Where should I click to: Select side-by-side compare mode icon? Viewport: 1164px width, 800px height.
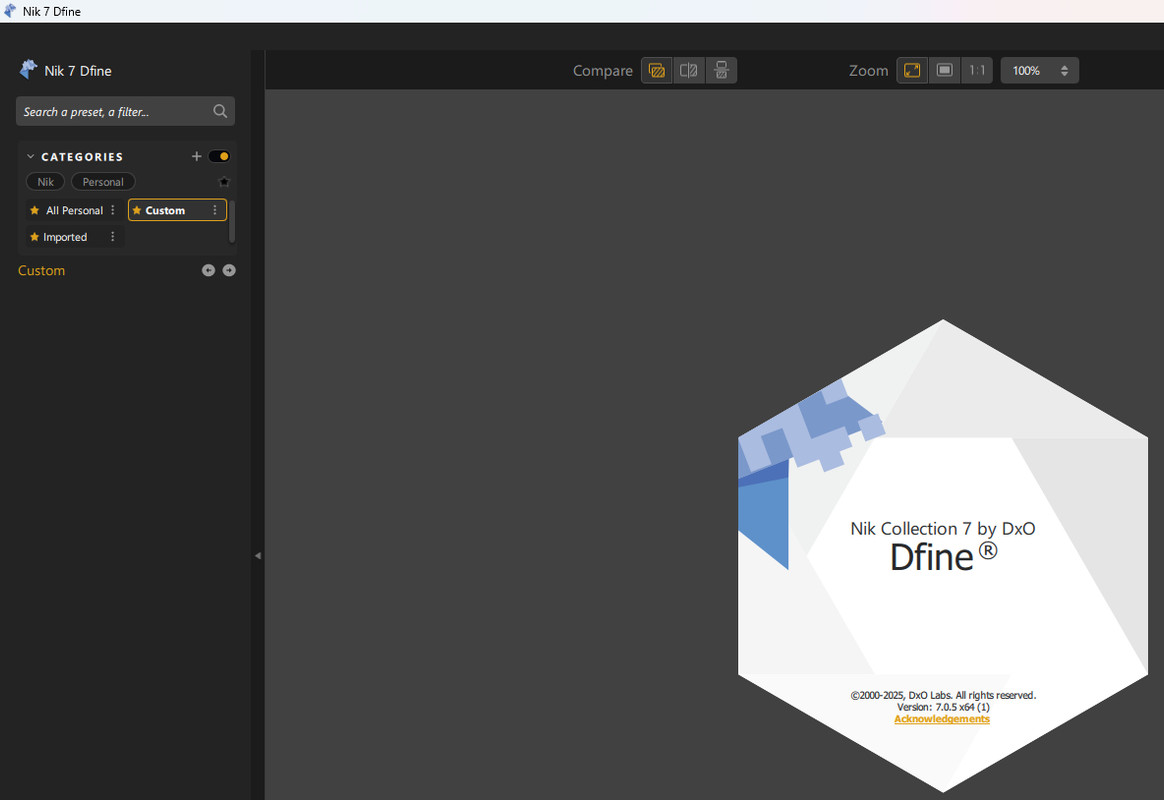point(721,71)
